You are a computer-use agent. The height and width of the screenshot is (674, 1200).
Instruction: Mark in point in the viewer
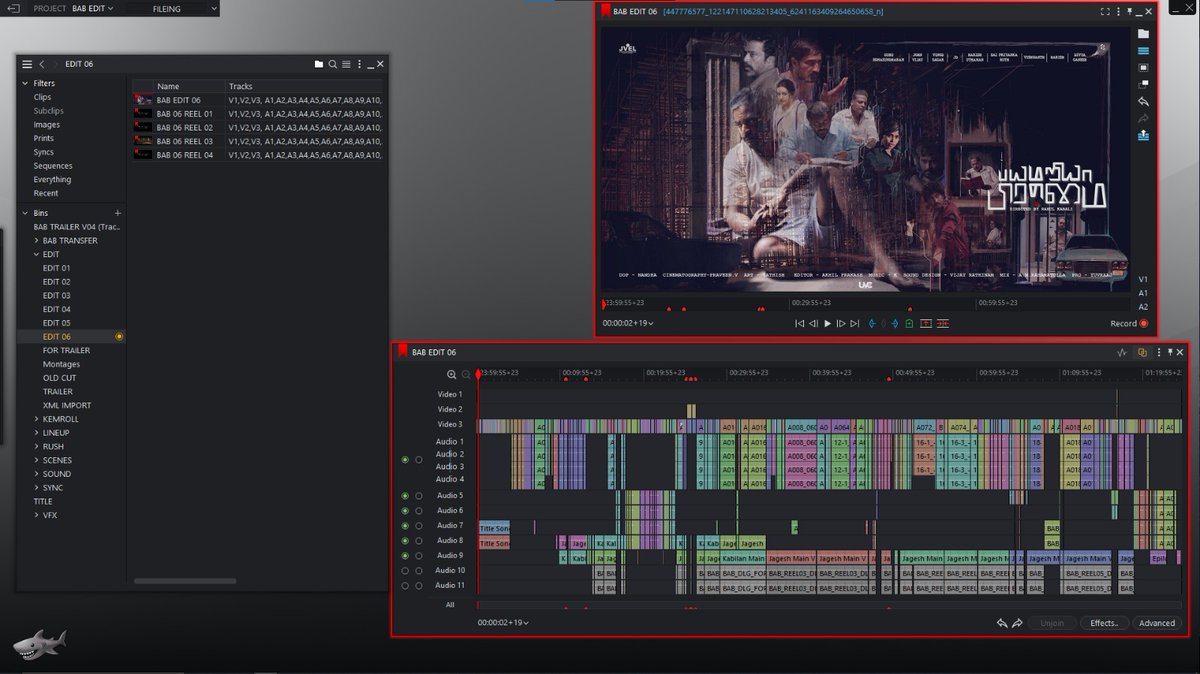pos(872,323)
